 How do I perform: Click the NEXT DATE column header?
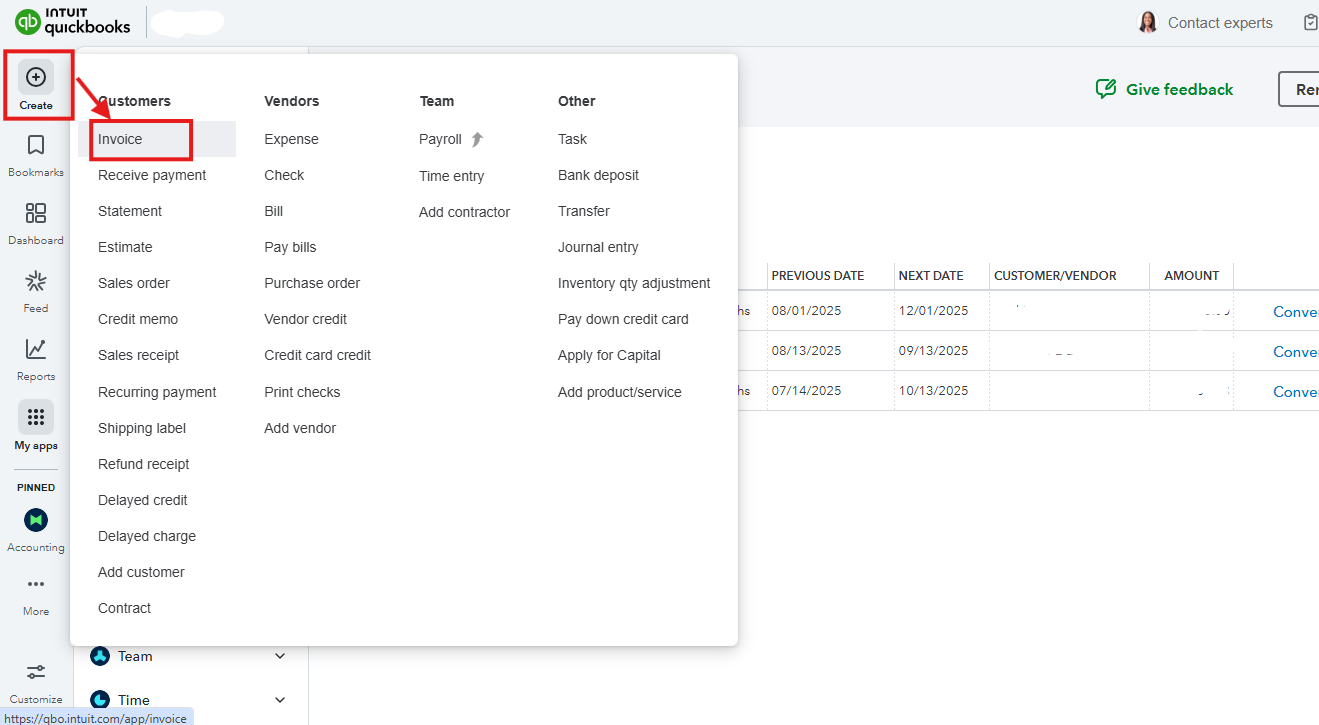pos(931,275)
